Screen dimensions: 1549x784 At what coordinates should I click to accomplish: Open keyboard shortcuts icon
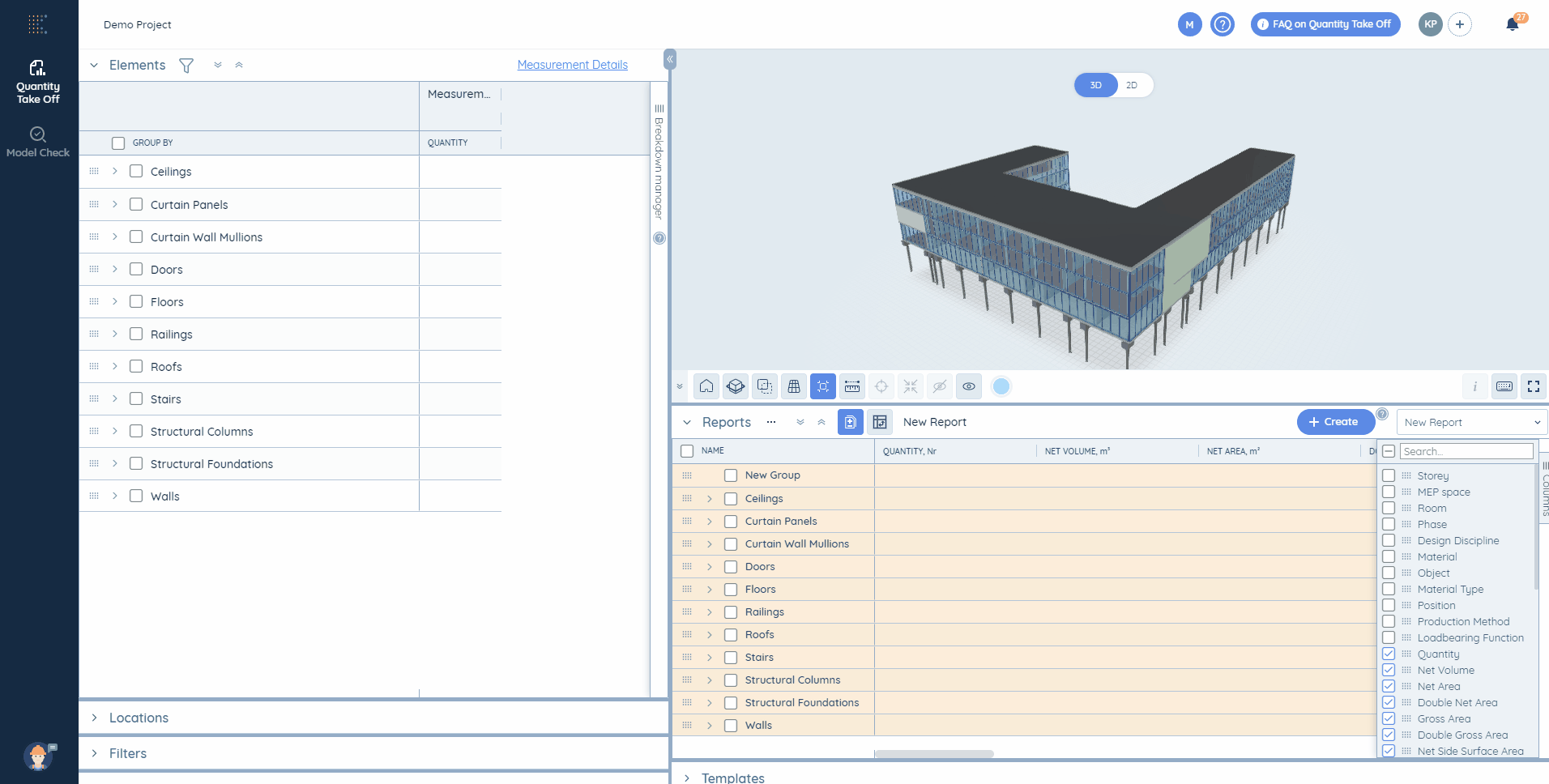(1504, 386)
